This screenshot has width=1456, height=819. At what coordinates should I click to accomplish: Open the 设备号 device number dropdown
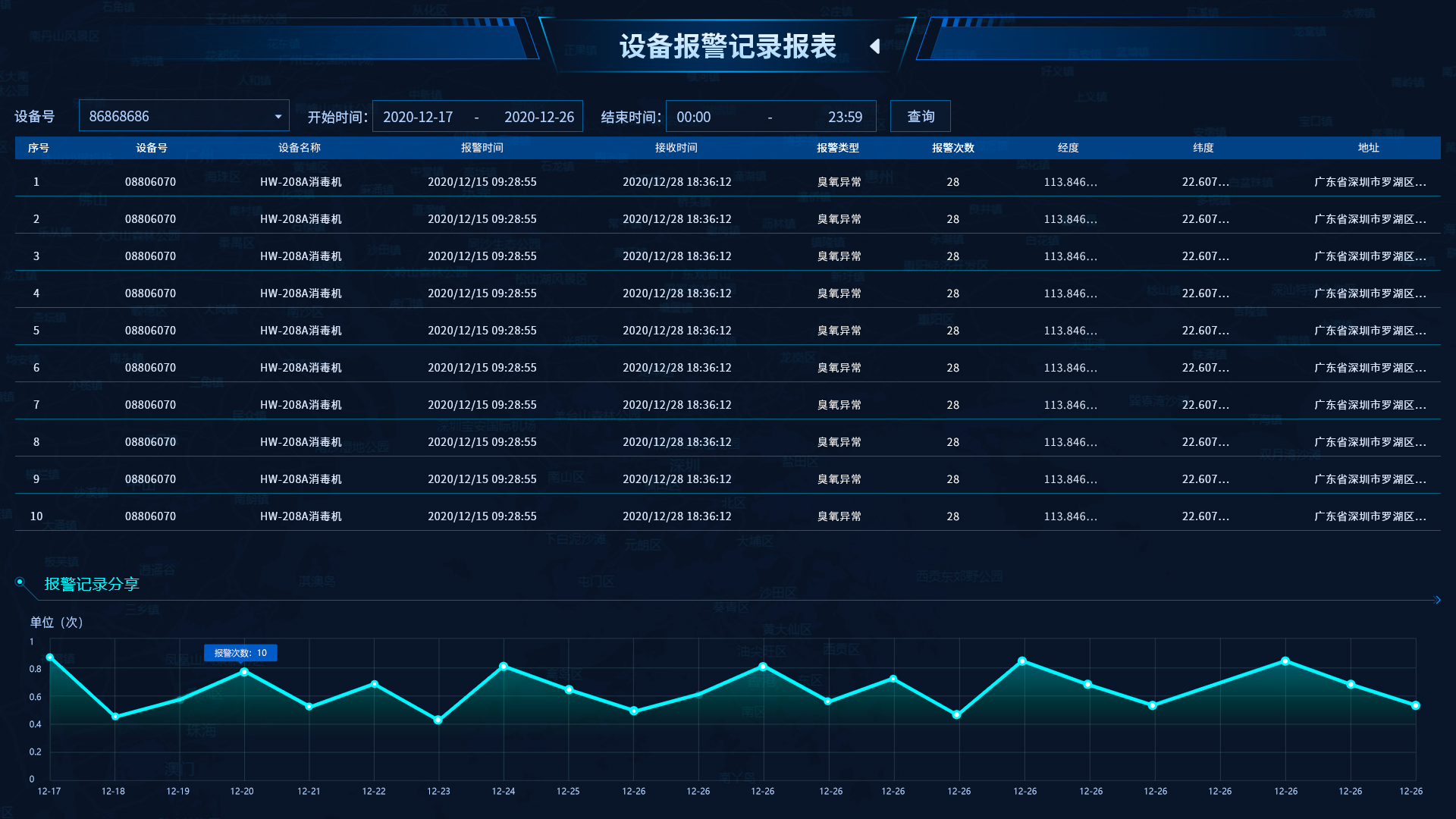278,115
